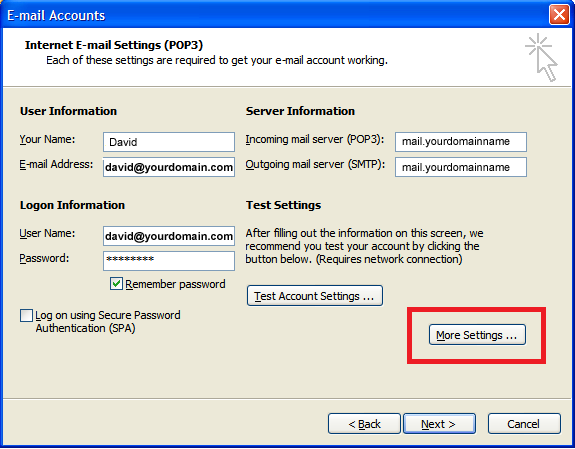Screen dimensions: 575x449
Task: Click the Server Information section heading
Action: 300,111
